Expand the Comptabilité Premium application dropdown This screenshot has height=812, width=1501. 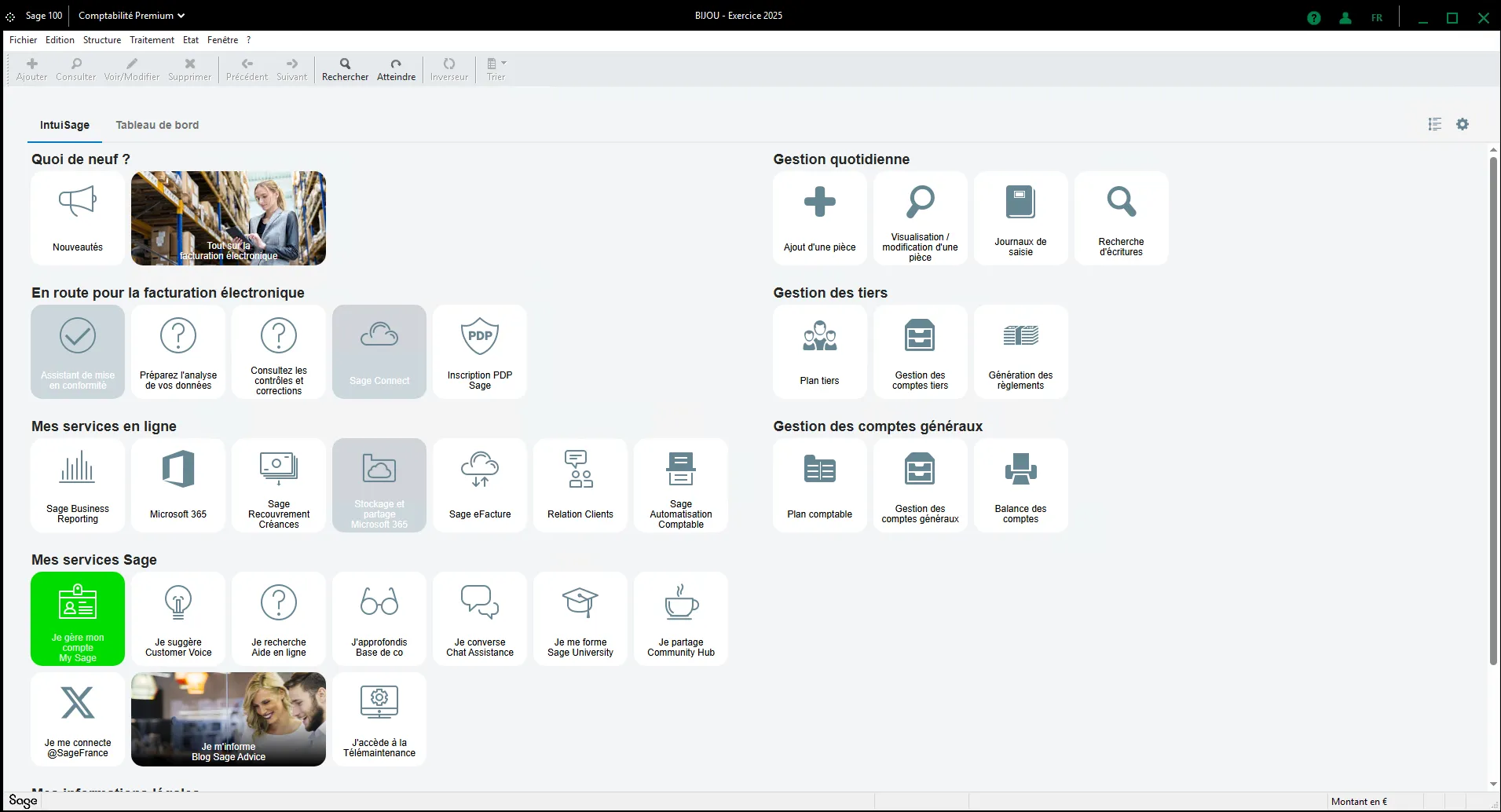click(x=131, y=16)
